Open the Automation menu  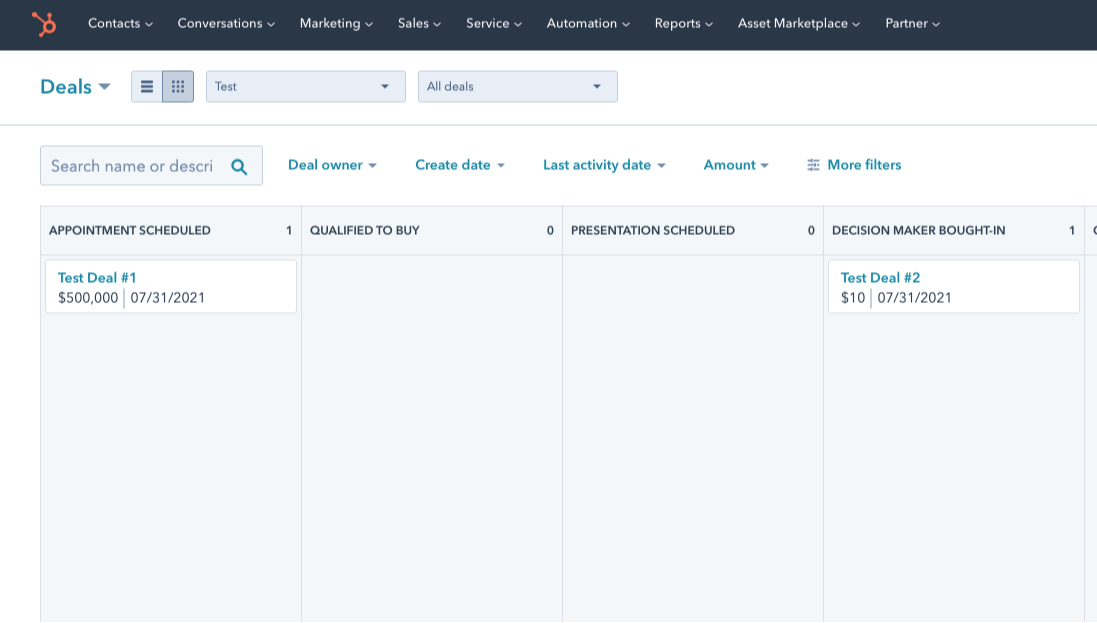tap(588, 24)
